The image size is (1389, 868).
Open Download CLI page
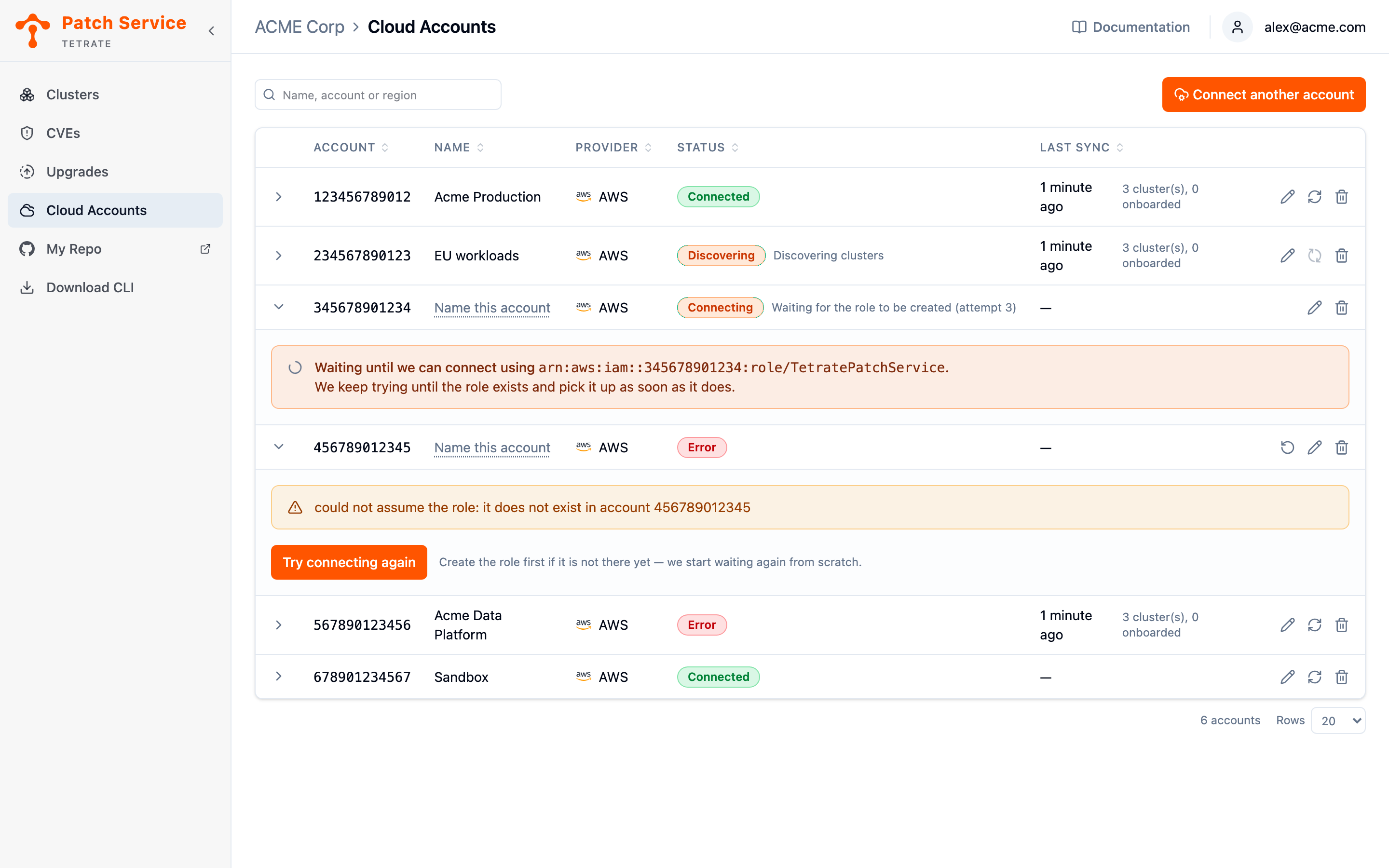click(x=115, y=287)
